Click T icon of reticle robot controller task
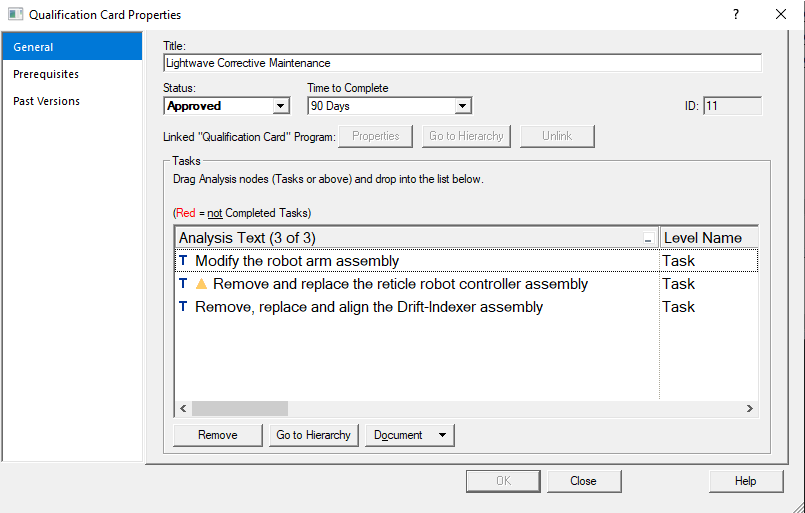Screen dimensions: 805x513 [183, 283]
